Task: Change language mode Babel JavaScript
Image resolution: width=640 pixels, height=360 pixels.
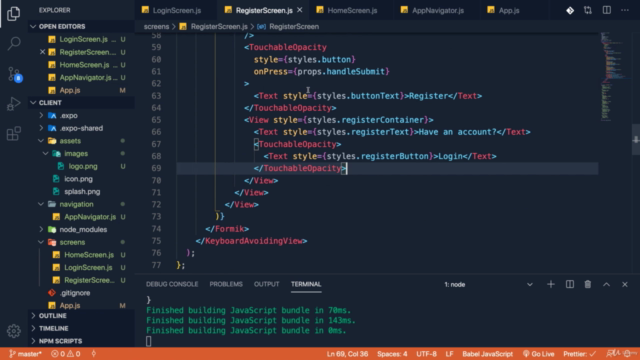Action: pos(487,354)
